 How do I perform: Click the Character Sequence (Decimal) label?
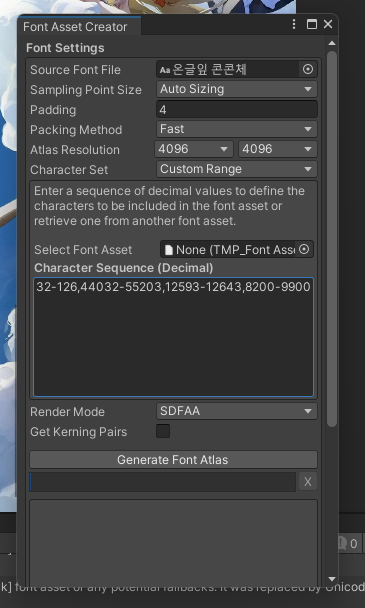[x=124, y=268]
